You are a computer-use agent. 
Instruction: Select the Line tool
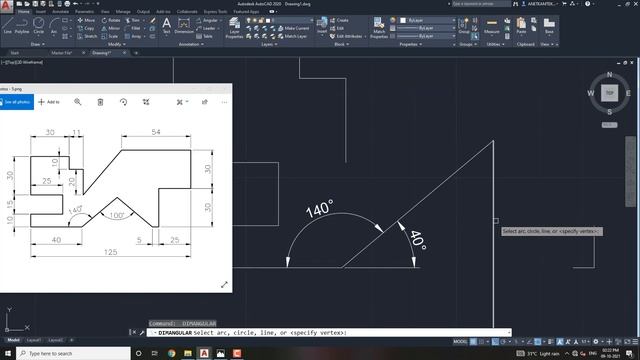pos(7,25)
